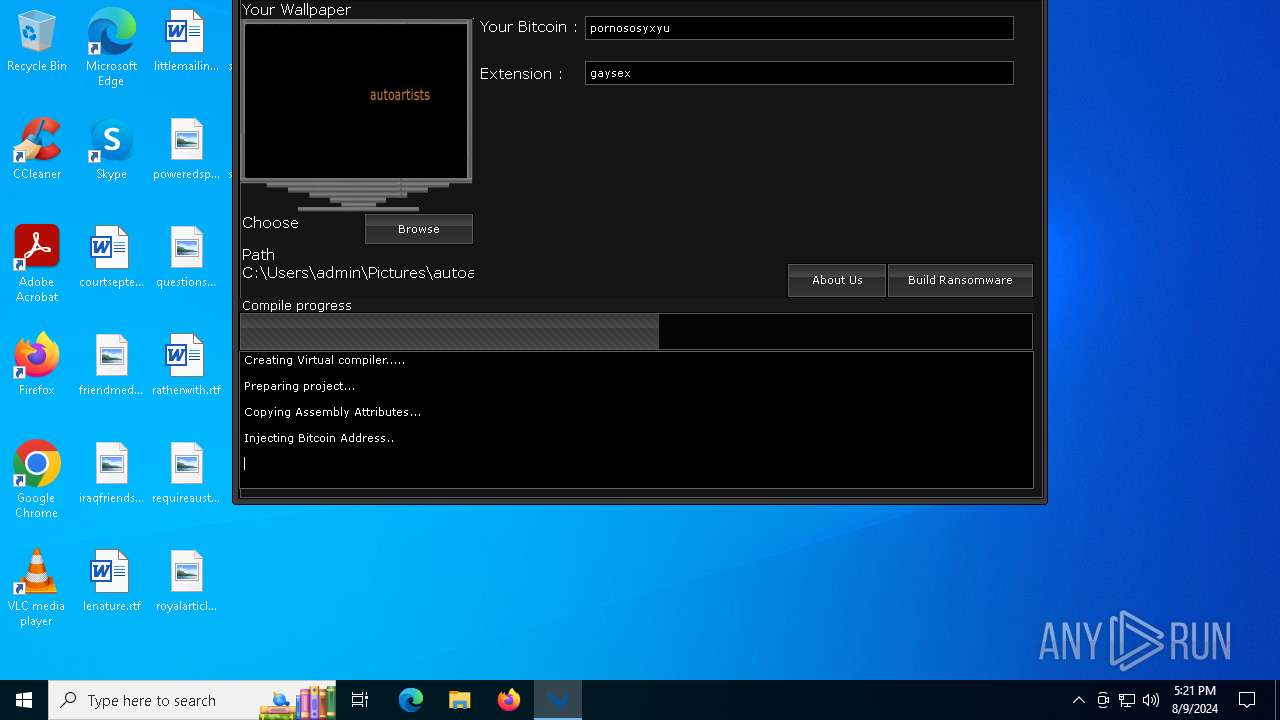The image size is (1280, 720).
Task: Open the volume tray icon
Action: click(x=1151, y=700)
